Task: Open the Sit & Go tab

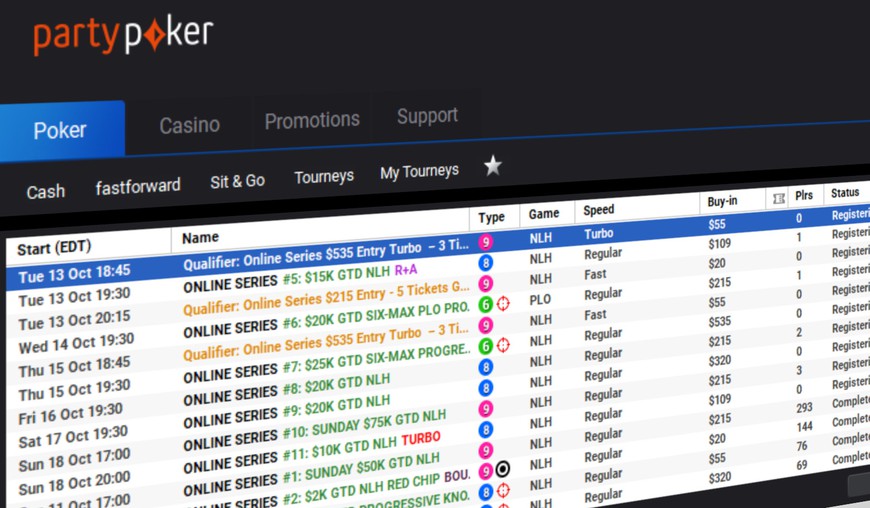Action: coord(237,181)
